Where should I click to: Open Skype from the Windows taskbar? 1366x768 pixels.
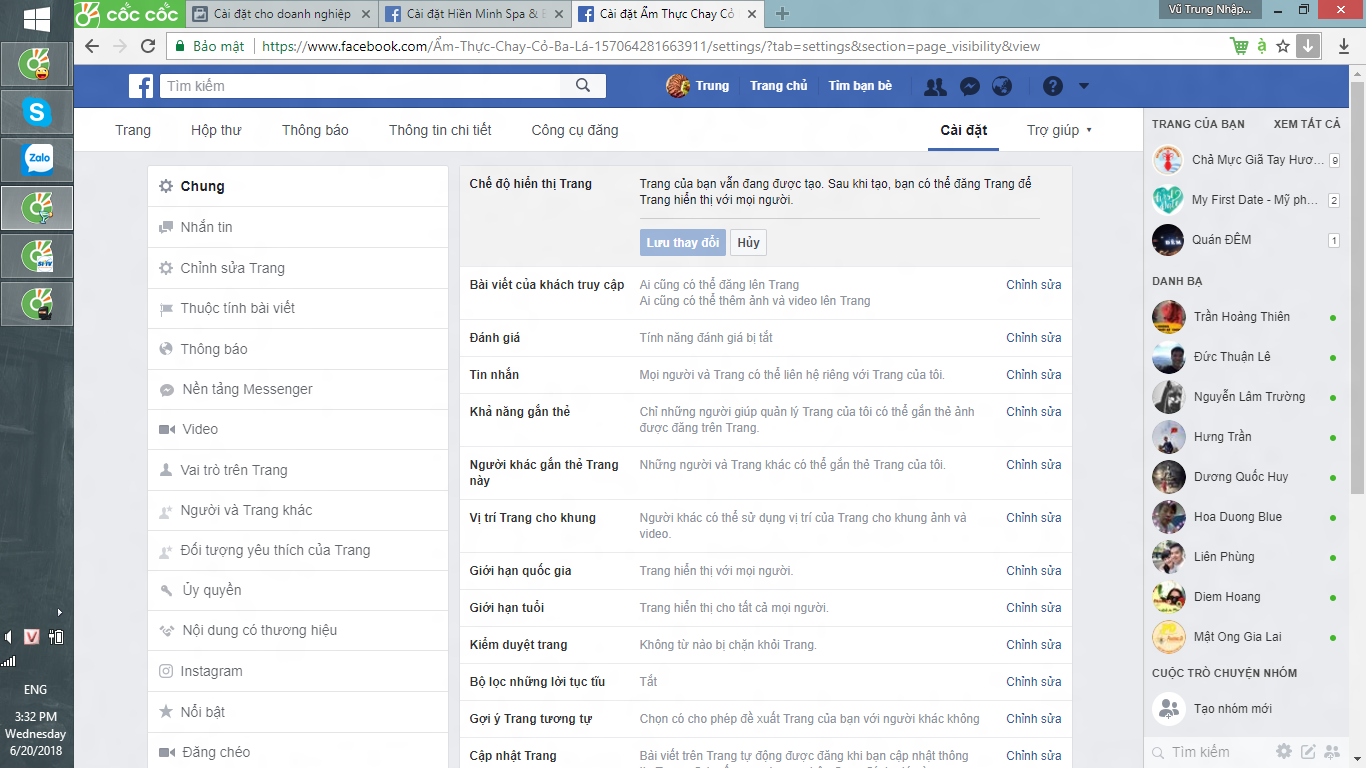37,112
